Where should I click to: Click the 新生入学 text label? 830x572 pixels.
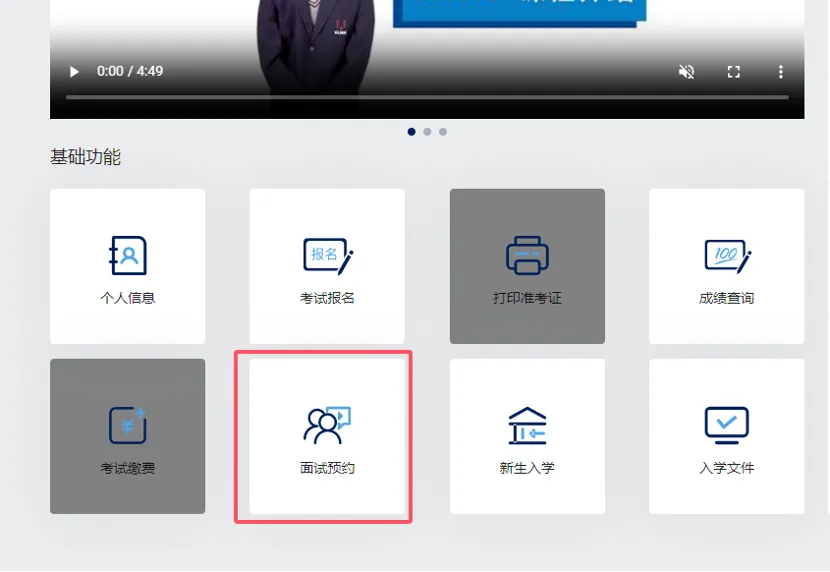[x=527, y=468]
